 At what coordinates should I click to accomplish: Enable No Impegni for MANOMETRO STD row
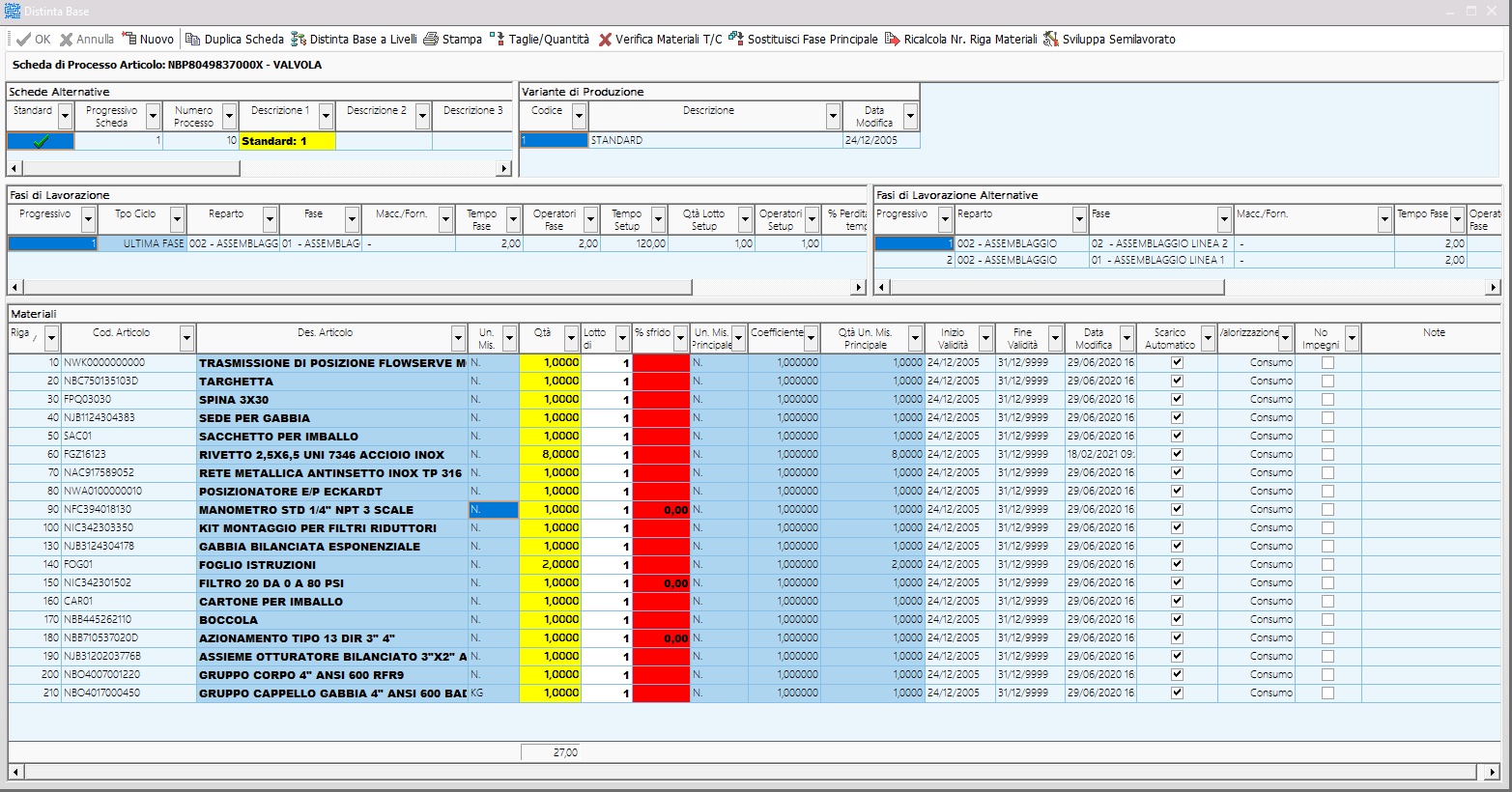pyautogui.click(x=1327, y=509)
